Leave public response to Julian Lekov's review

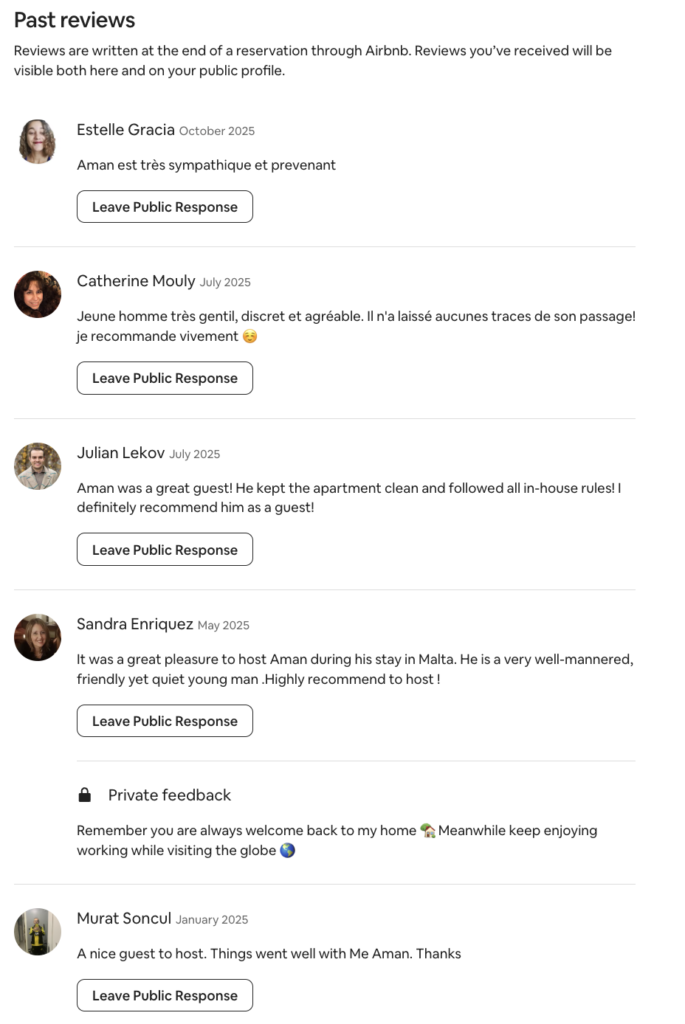click(165, 550)
